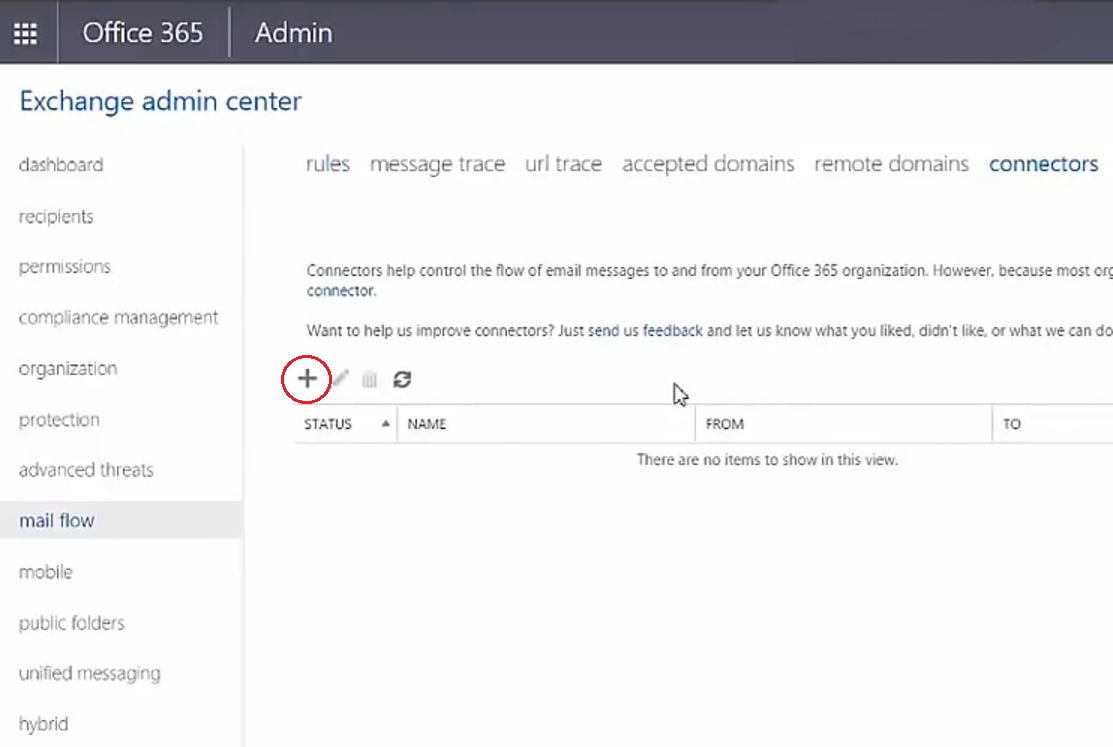
Task: Refresh the connectors list
Action: (402, 379)
